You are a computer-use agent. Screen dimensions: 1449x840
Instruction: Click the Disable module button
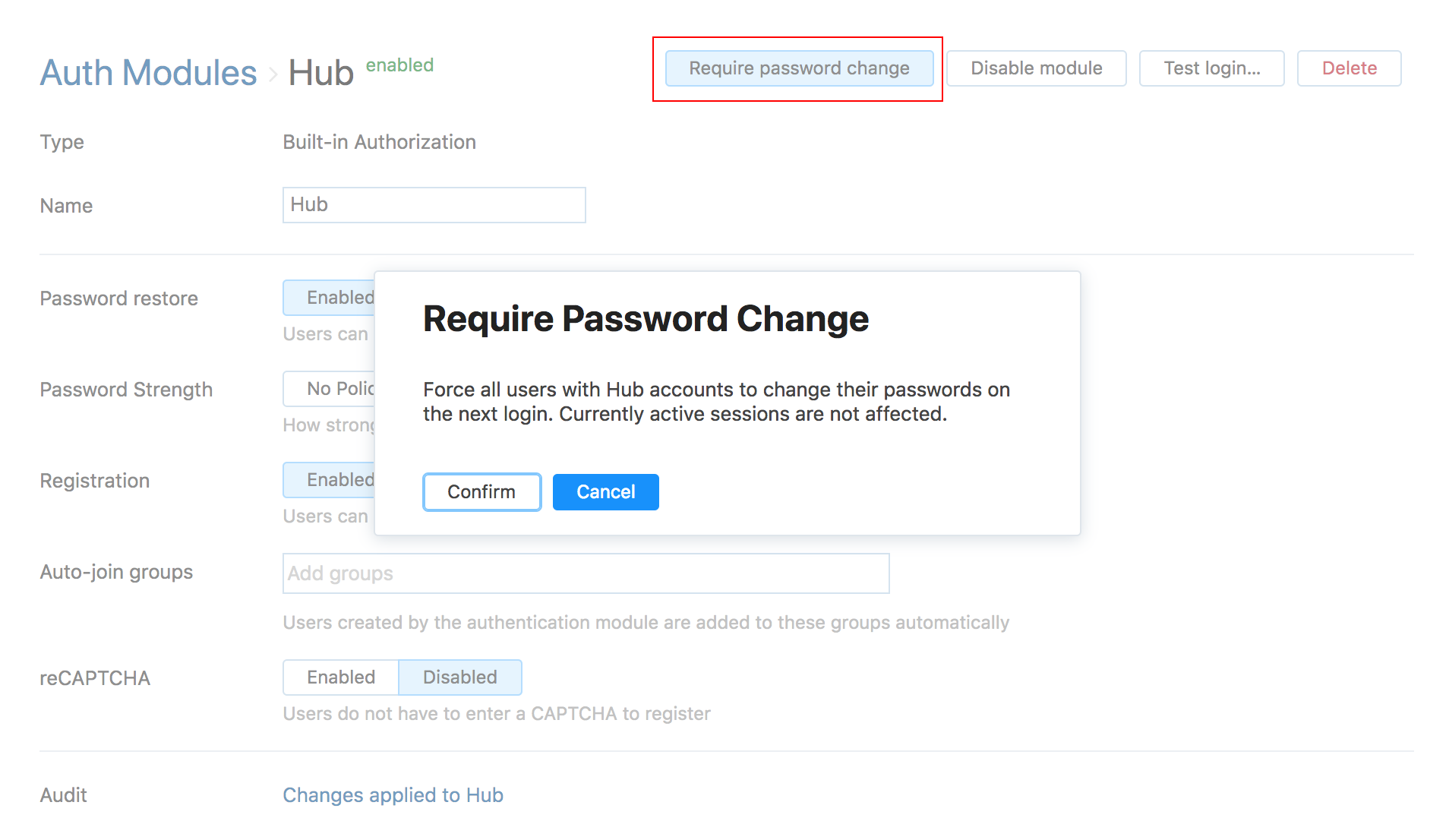[x=1036, y=68]
